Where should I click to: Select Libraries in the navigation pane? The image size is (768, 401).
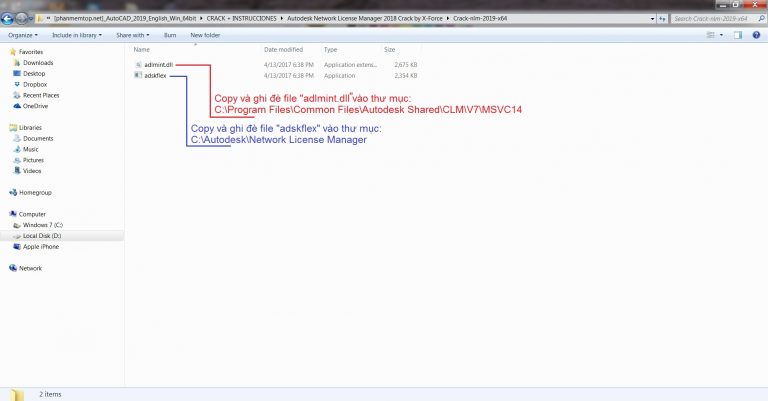tap(30, 127)
